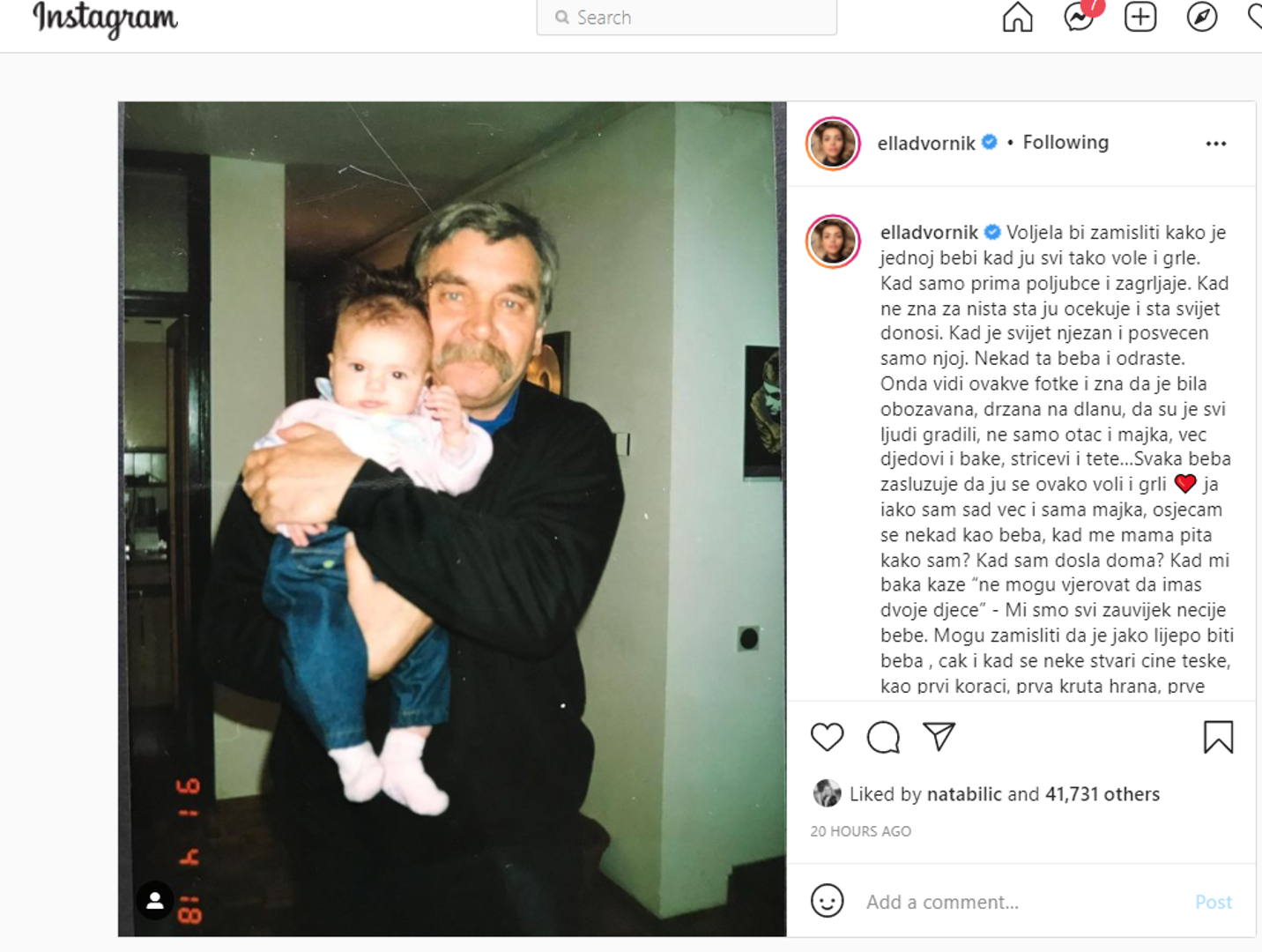Show tagged people icon on photo
This screenshot has height=952, width=1262.
click(x=155, y=901)
